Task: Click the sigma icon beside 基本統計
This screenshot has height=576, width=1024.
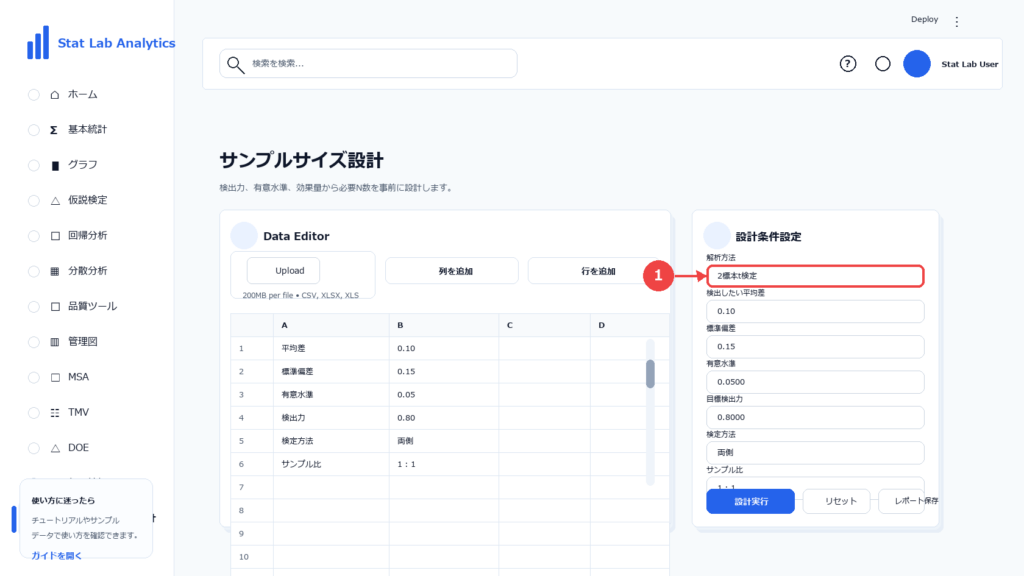Action: coord(54,130)
